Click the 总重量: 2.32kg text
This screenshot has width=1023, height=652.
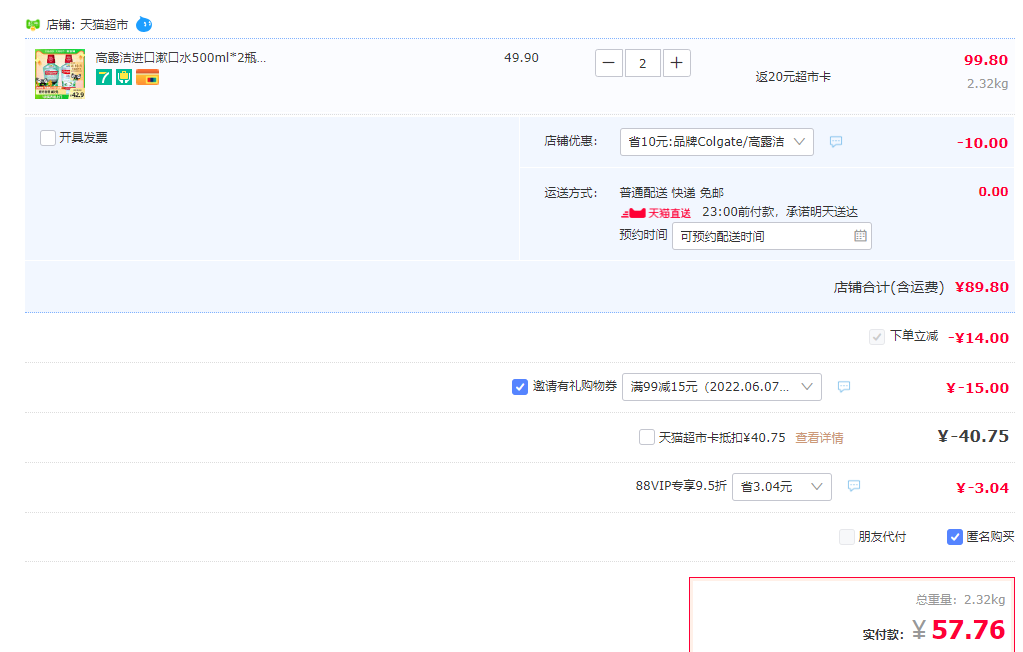(960, 599)
